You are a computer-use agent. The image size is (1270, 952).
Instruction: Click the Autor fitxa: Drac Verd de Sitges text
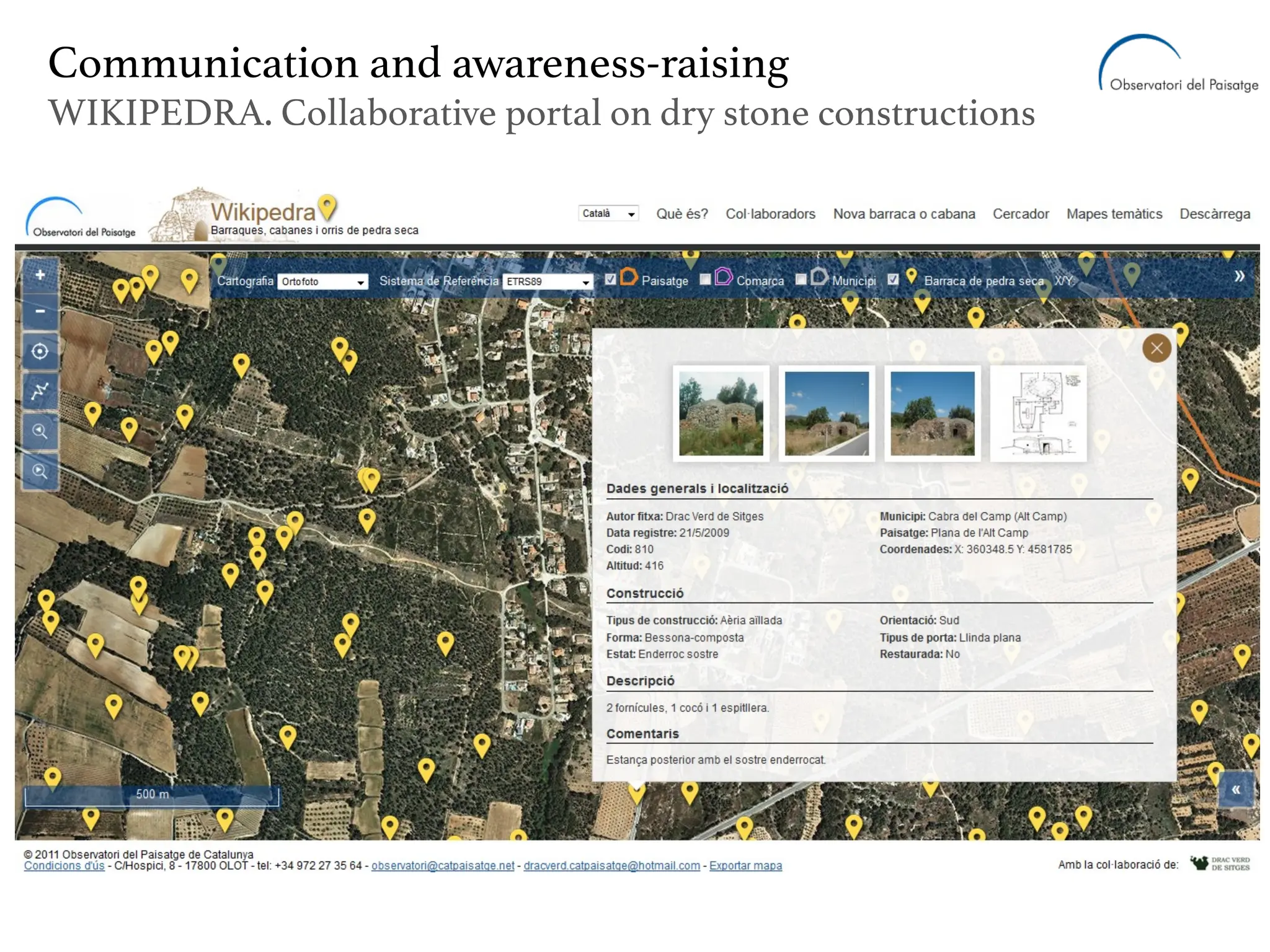685,516
